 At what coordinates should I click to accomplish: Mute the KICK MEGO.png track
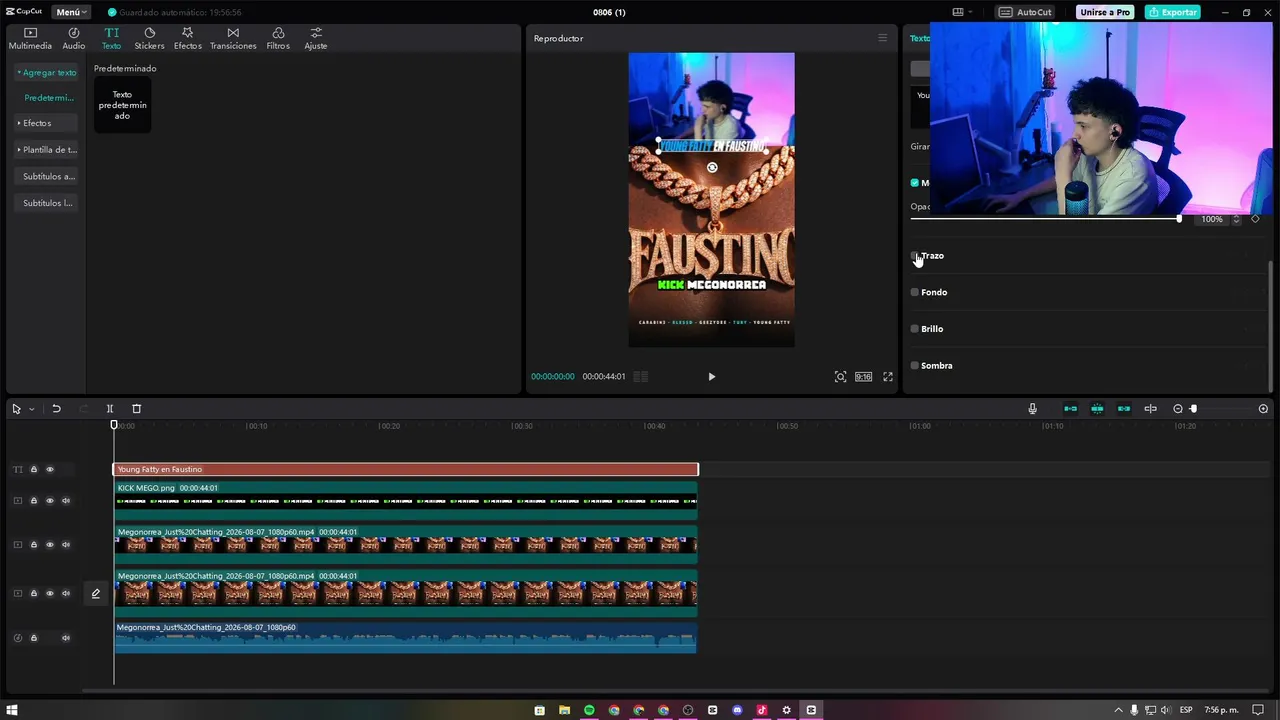point(66,501)
